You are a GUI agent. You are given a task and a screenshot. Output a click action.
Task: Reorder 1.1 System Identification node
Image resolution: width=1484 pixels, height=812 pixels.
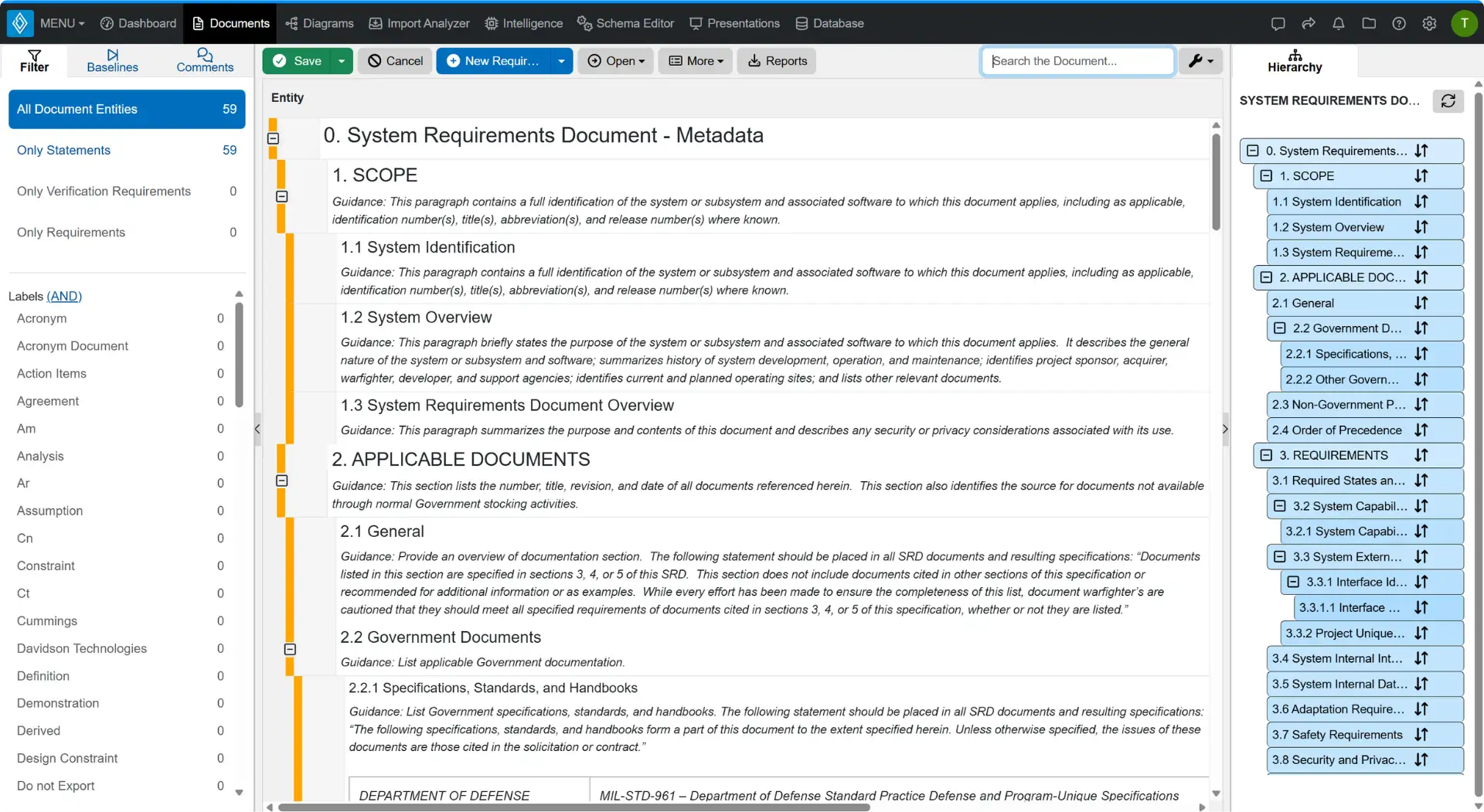[x=1421, y=202]
